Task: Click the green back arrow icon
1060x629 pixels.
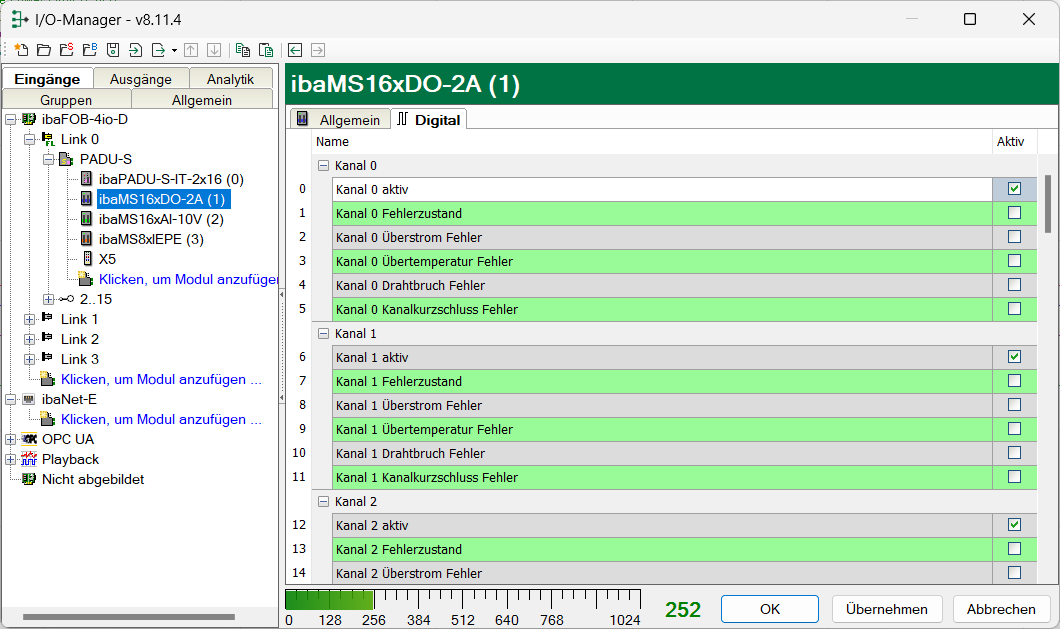Action: [x=295, y=50]
